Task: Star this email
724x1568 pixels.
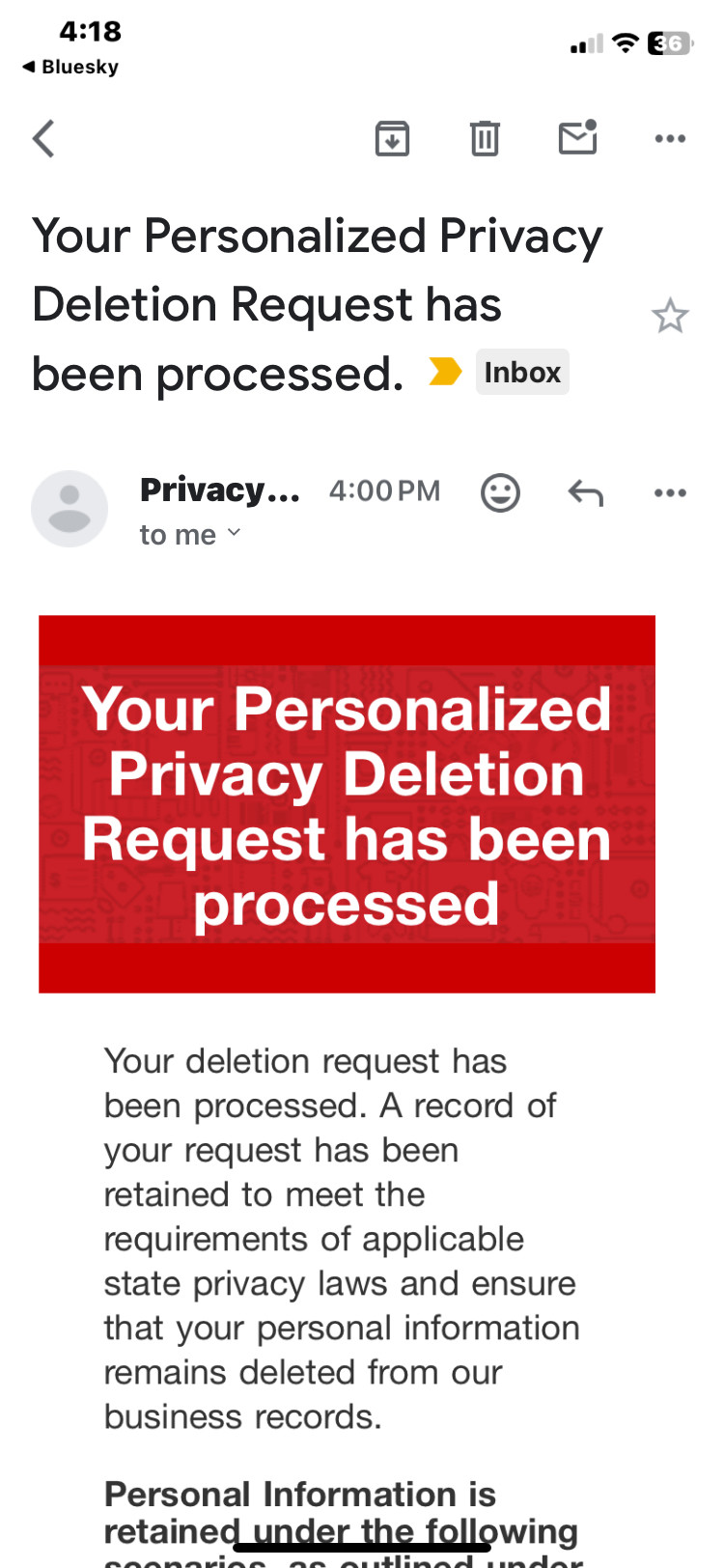Action: [x=670, y=316]
